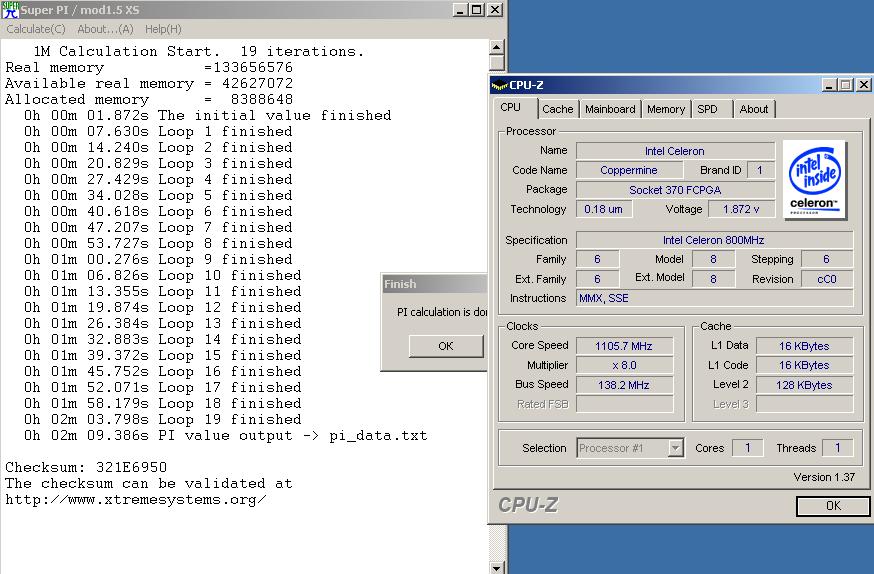Click the 'PI value output -> pi_data.txt' line
Screen dimensions: 874x574
(x=225, y=435)
